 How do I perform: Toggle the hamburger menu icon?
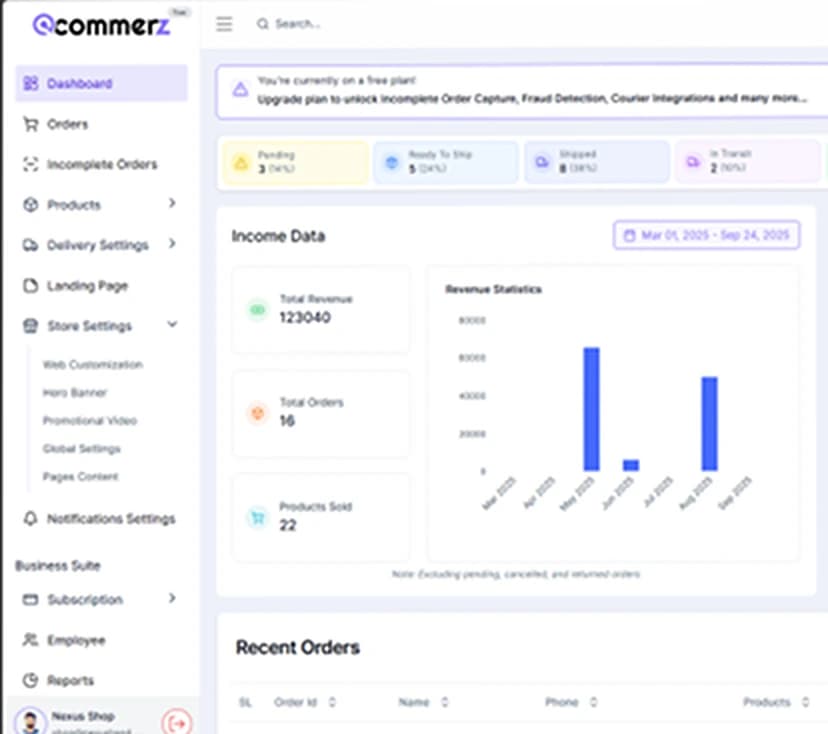(x=224, y=24)
